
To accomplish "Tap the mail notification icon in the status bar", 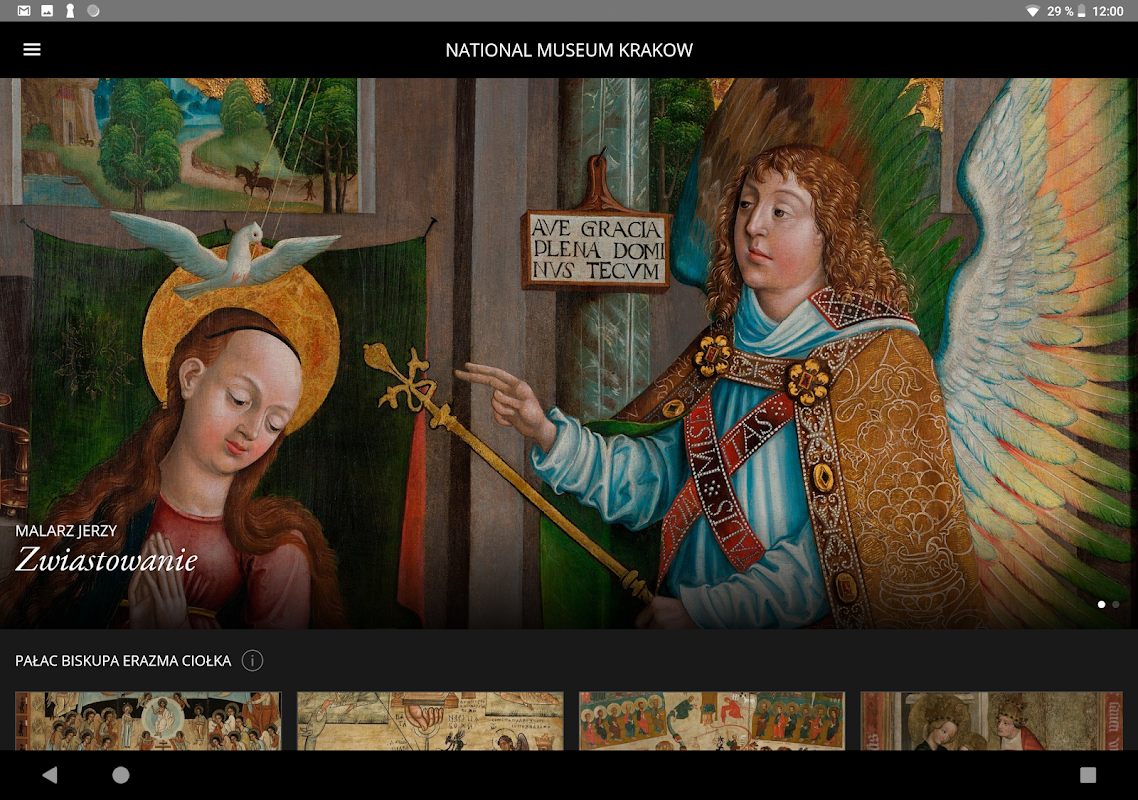I will pos(24,11).
